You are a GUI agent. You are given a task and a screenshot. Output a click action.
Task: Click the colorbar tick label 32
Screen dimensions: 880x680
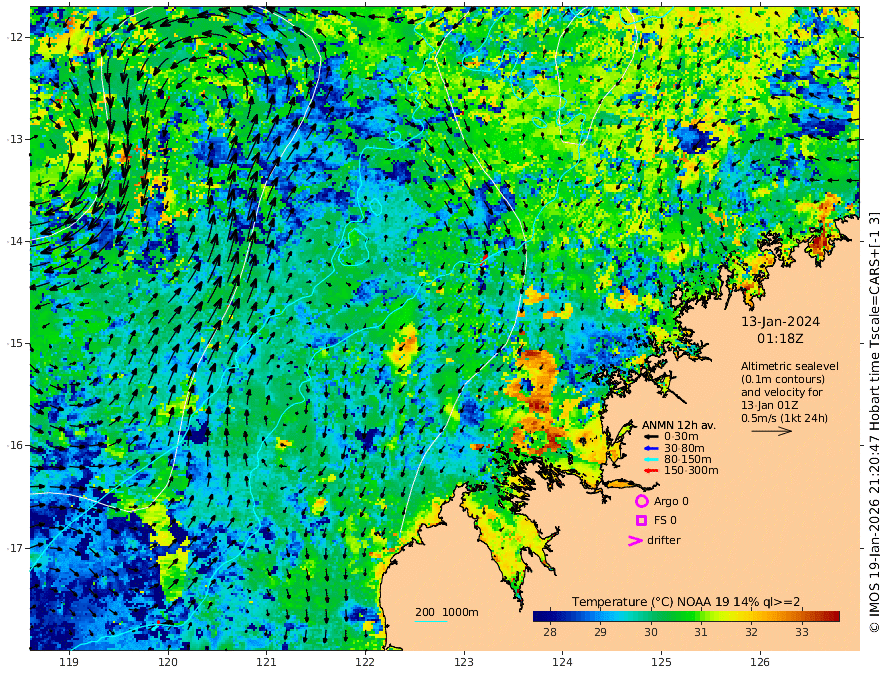[751, 632]
